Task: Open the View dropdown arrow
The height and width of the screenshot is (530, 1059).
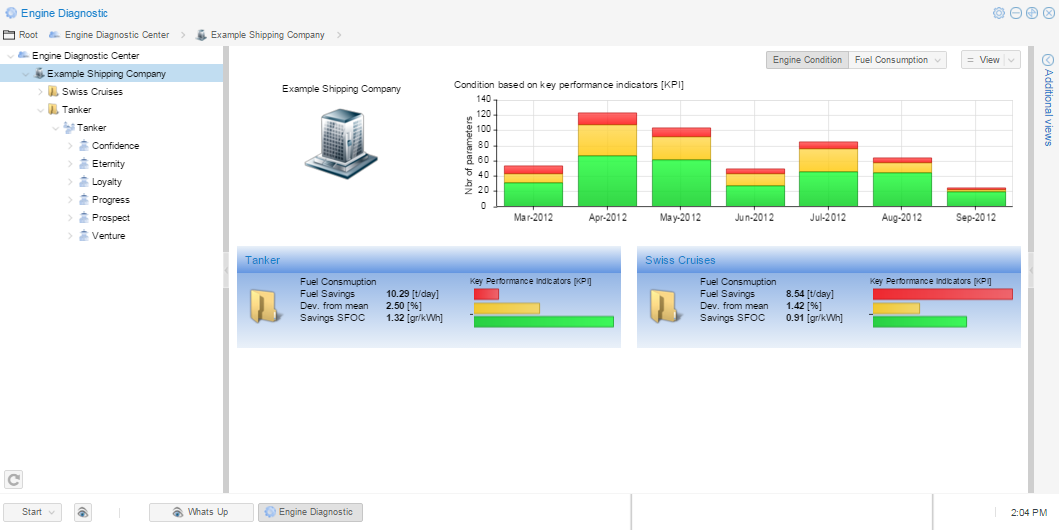Action: pyautogui.click(x=1012, y=60)
